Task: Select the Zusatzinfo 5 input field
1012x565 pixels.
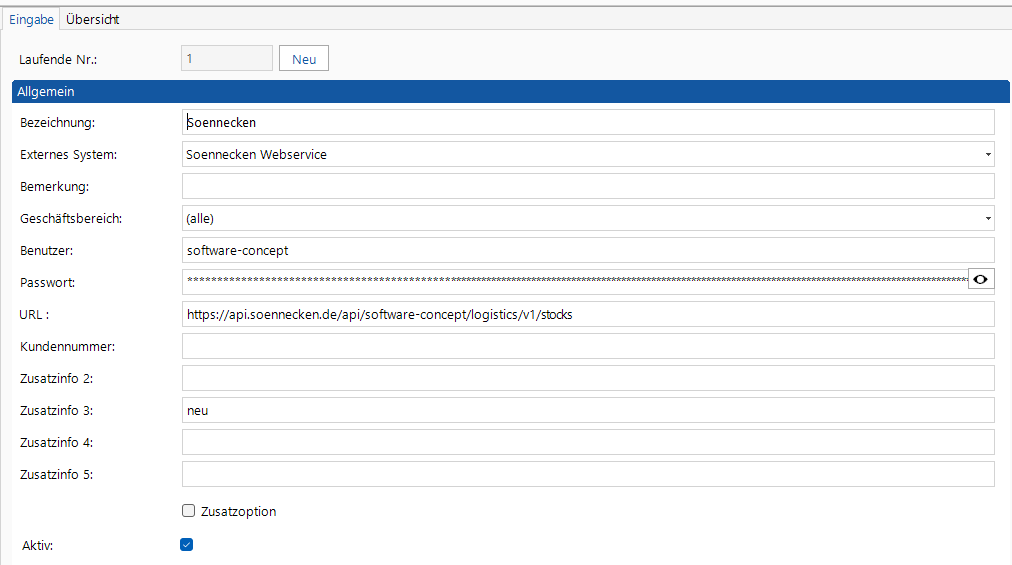Action: click(588, 474)
